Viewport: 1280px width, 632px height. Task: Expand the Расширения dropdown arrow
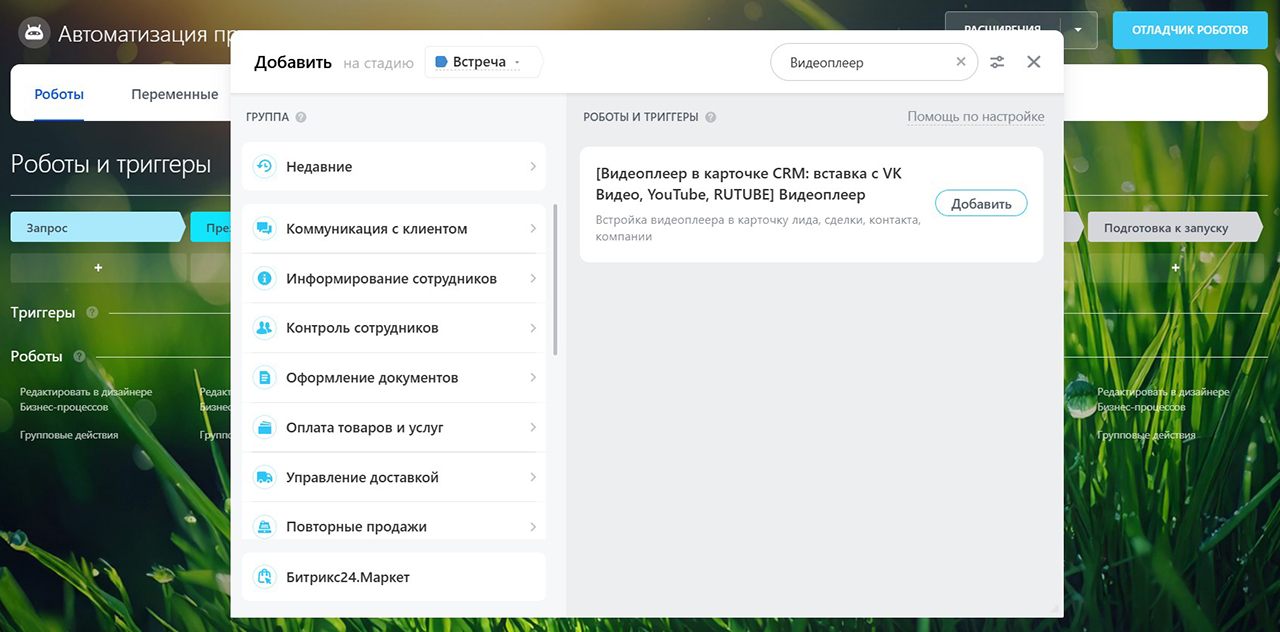coord(1078,30)
